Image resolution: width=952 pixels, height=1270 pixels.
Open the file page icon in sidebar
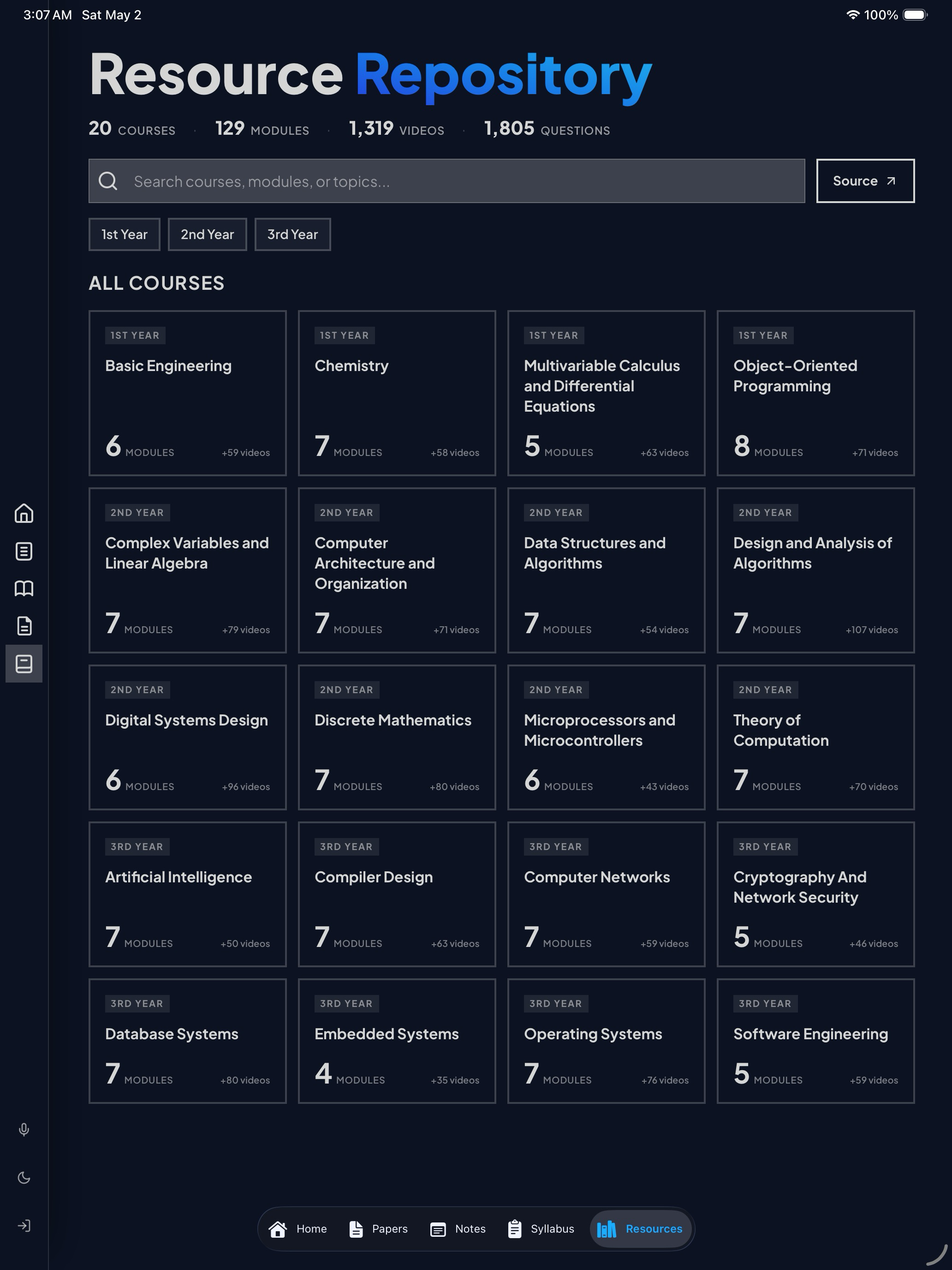pyautogui.click(x=24, y=626)
